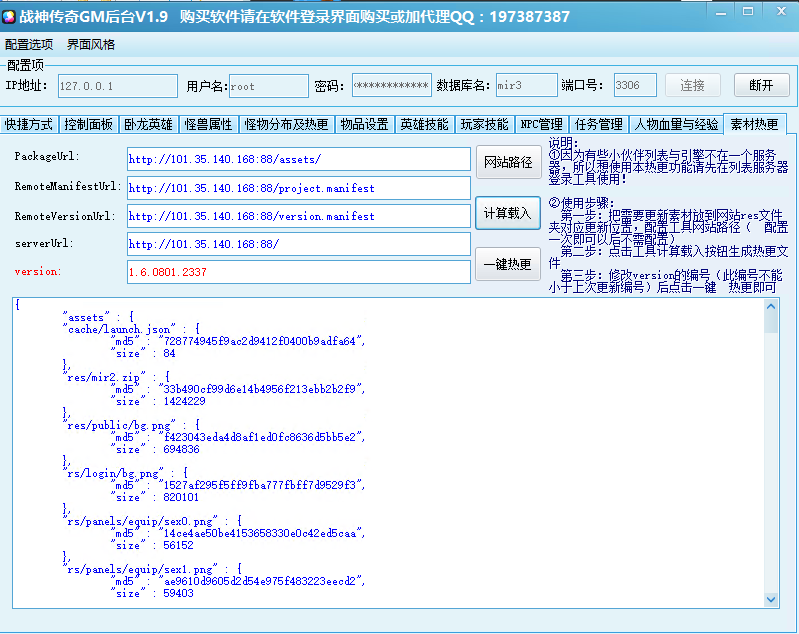Screen dimensions: 799x634
Task: Click the "rs/panels/equip/sex1.png" entry line
Action: [152, 569]
